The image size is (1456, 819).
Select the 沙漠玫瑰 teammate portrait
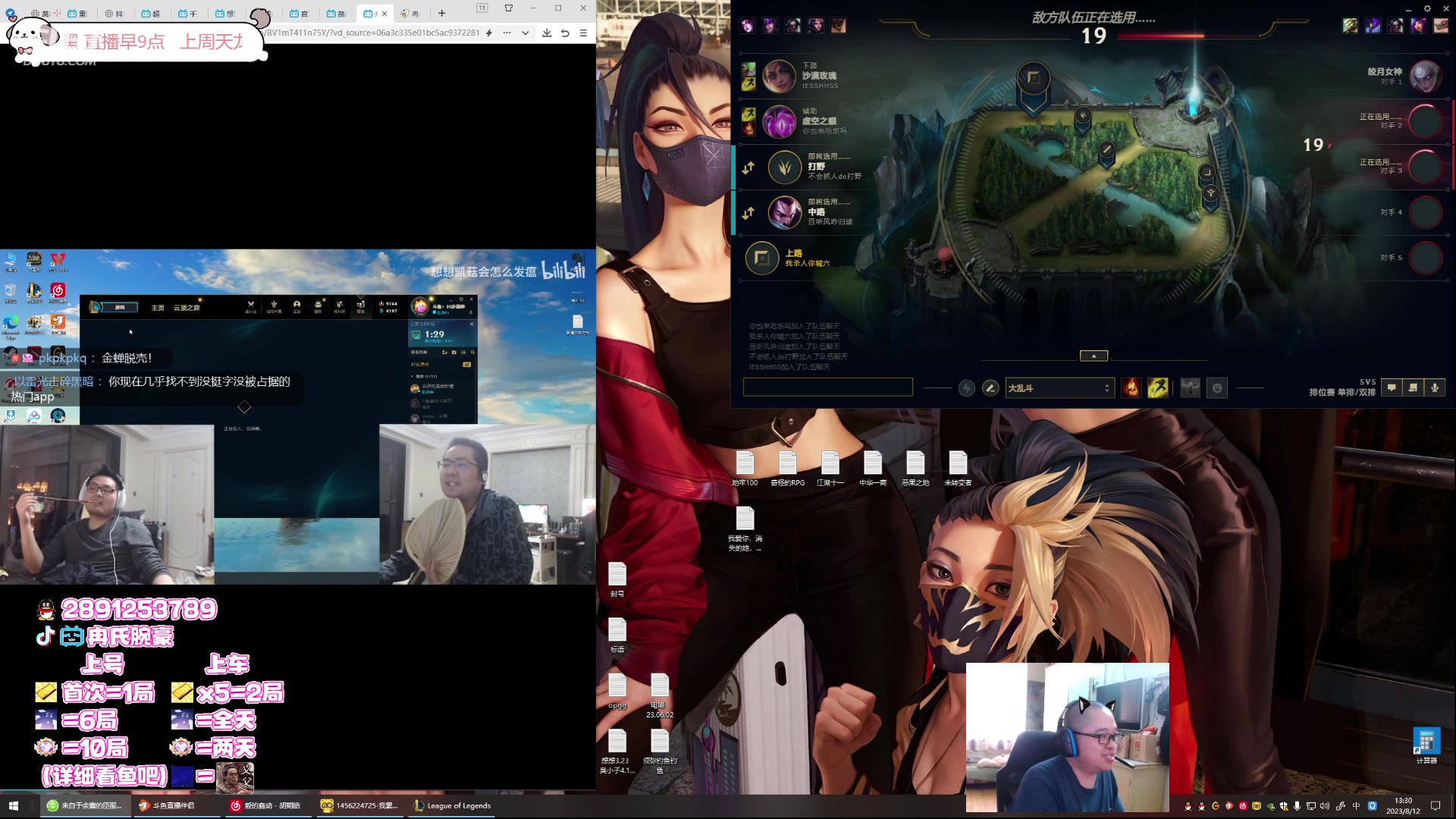779,76
